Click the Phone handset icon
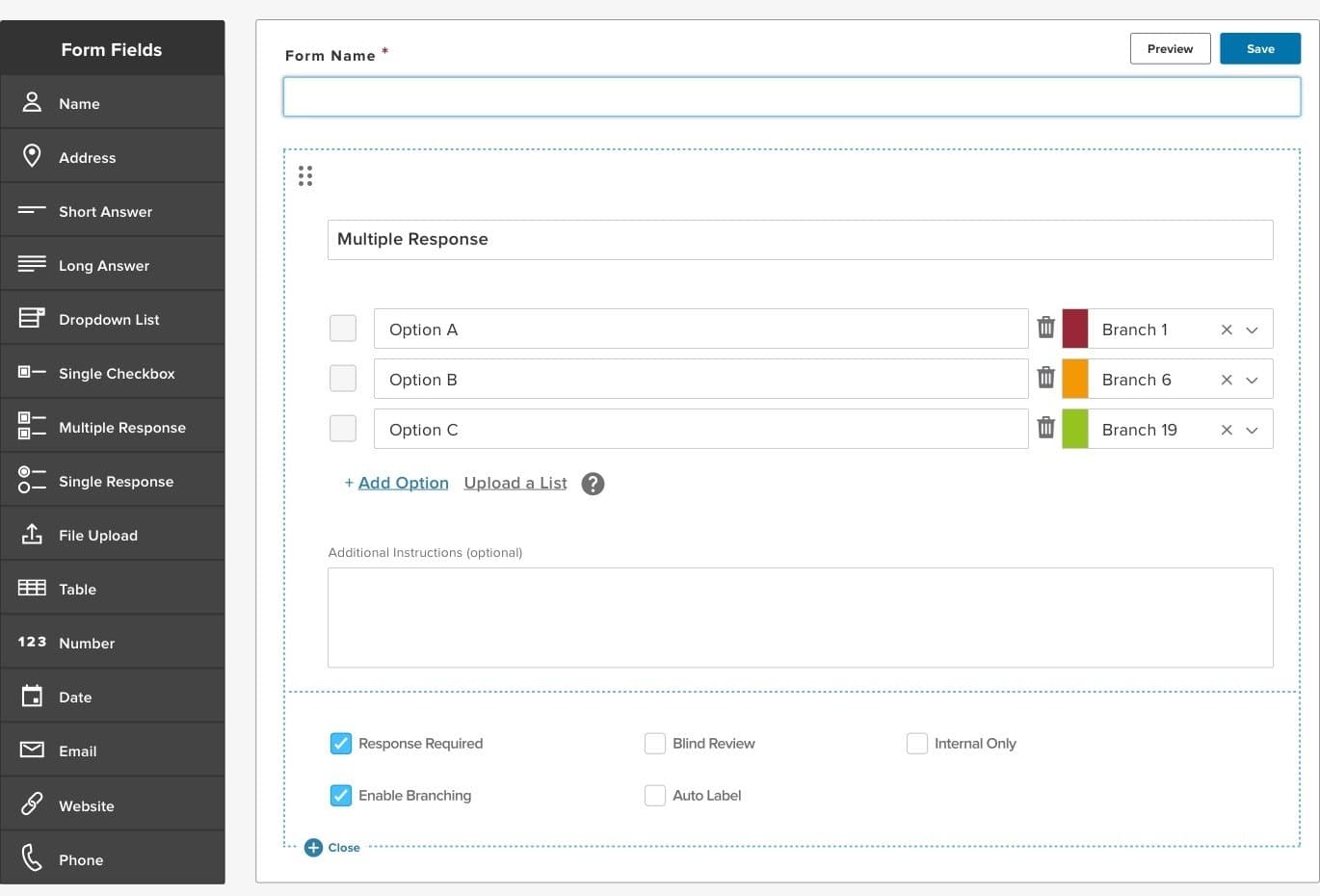The width and height of the screenshot is (1320, 896). [32, 857]
